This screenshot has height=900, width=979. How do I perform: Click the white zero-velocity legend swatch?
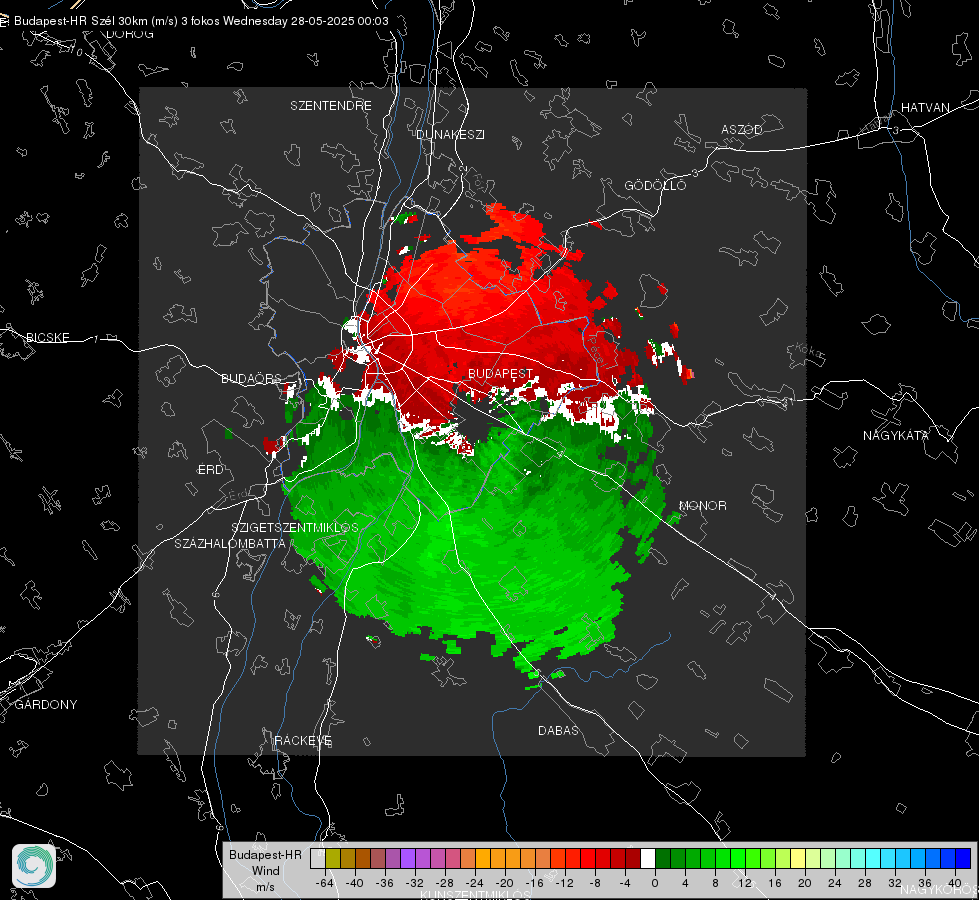pos(648,859)
